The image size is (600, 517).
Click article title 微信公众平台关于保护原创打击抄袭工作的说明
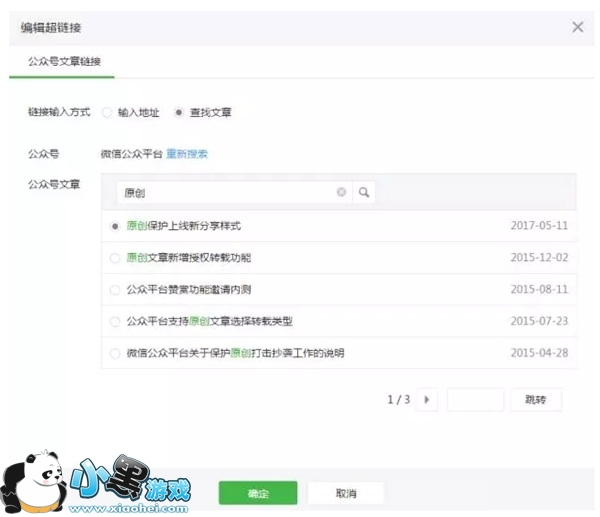pos(235,353)
